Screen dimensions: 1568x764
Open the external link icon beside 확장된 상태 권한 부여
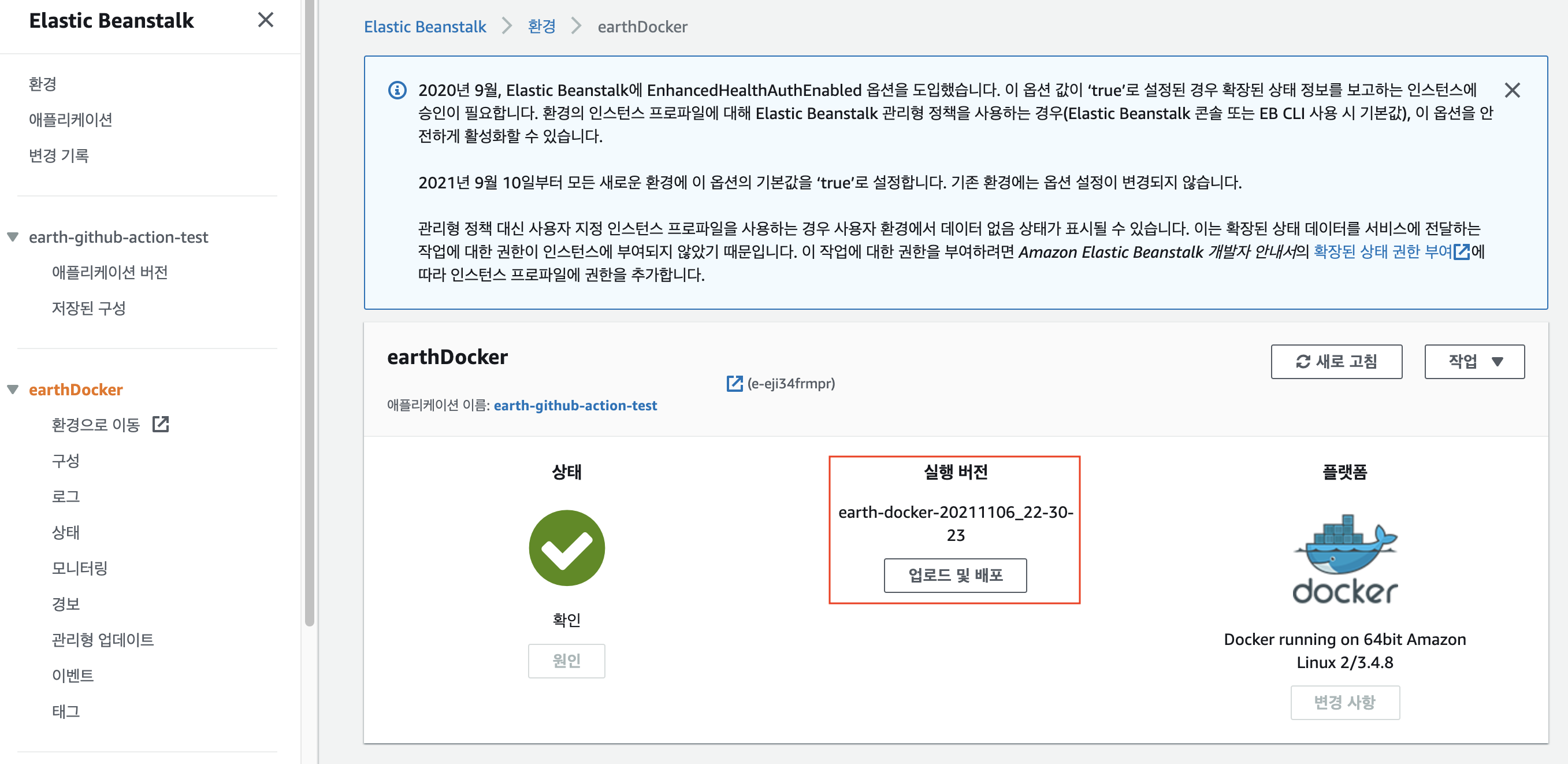click(1461, 251)
